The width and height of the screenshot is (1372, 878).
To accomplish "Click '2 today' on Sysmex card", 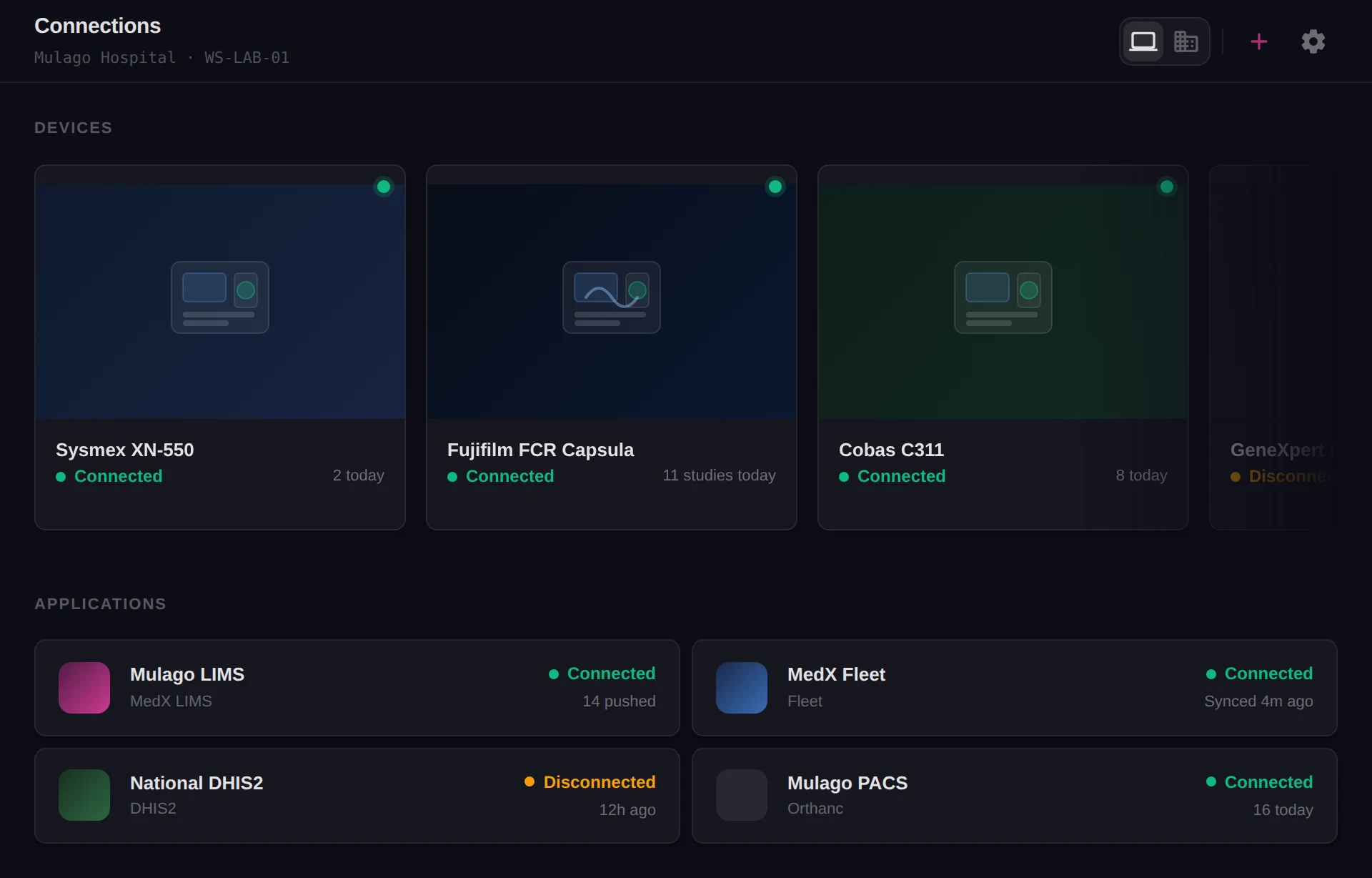I will tap(359, 475).
